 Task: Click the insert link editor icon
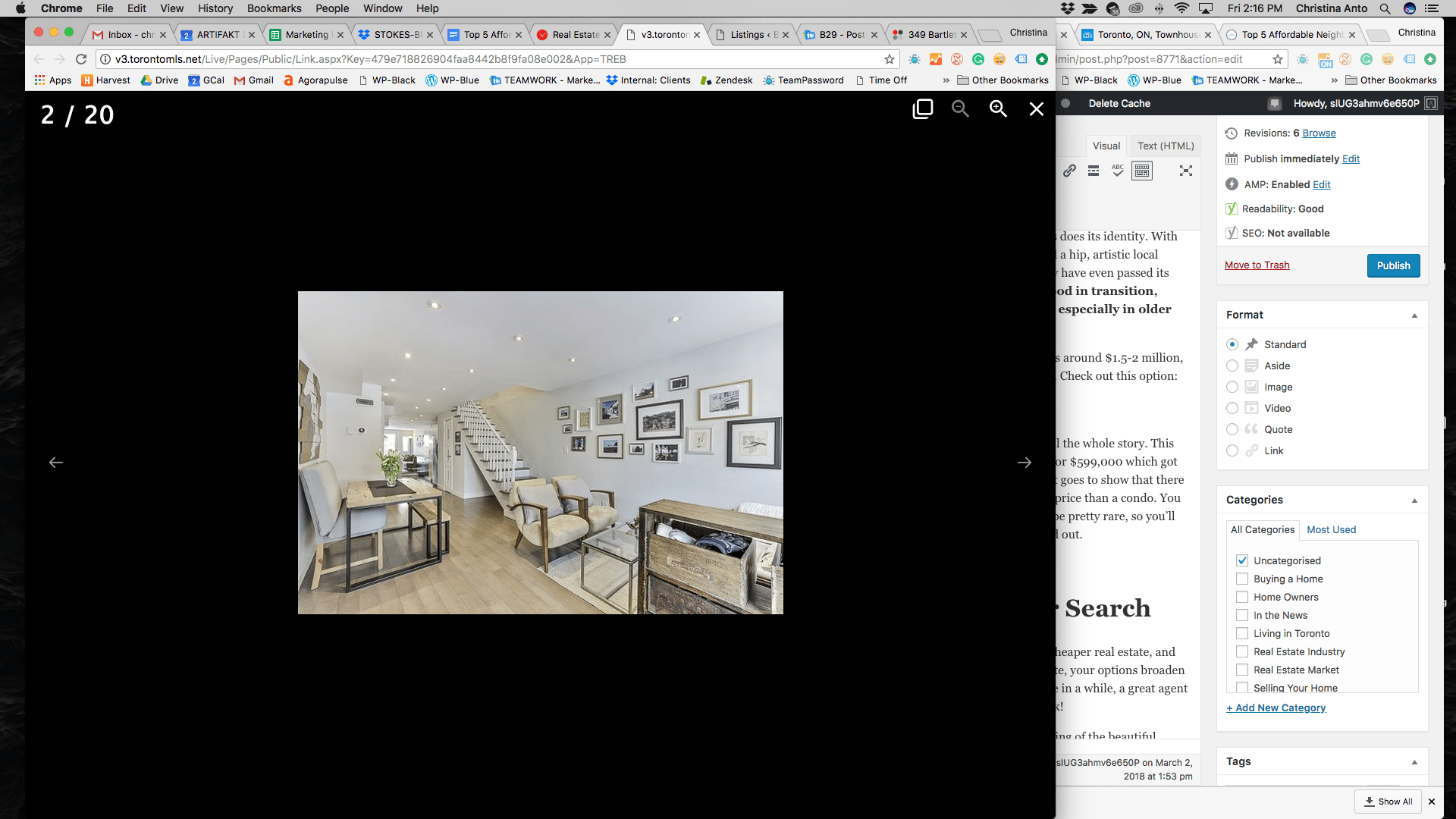pos(1069,171)
